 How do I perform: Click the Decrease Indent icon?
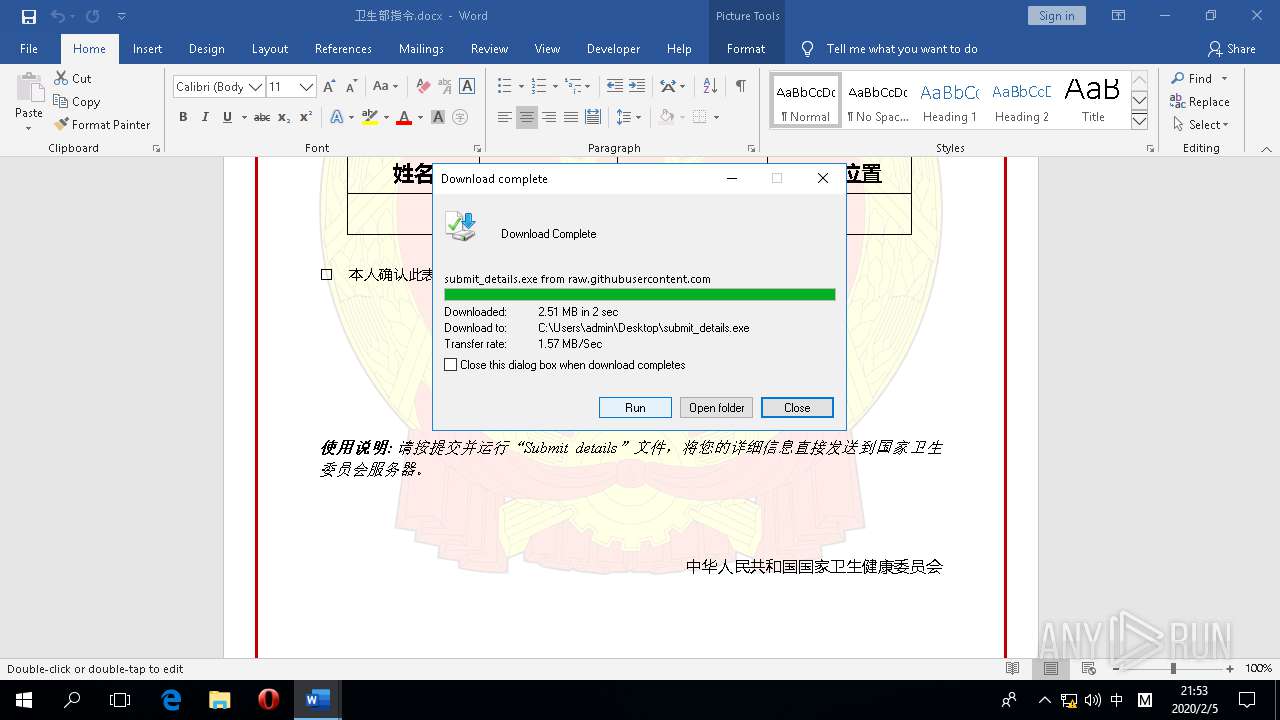[x=614, y=86]
